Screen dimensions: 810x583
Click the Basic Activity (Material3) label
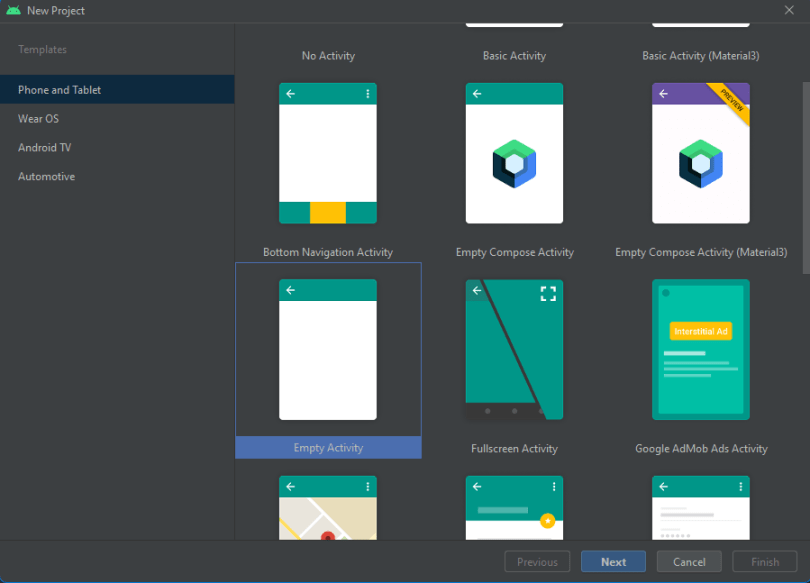coord(701,56)
